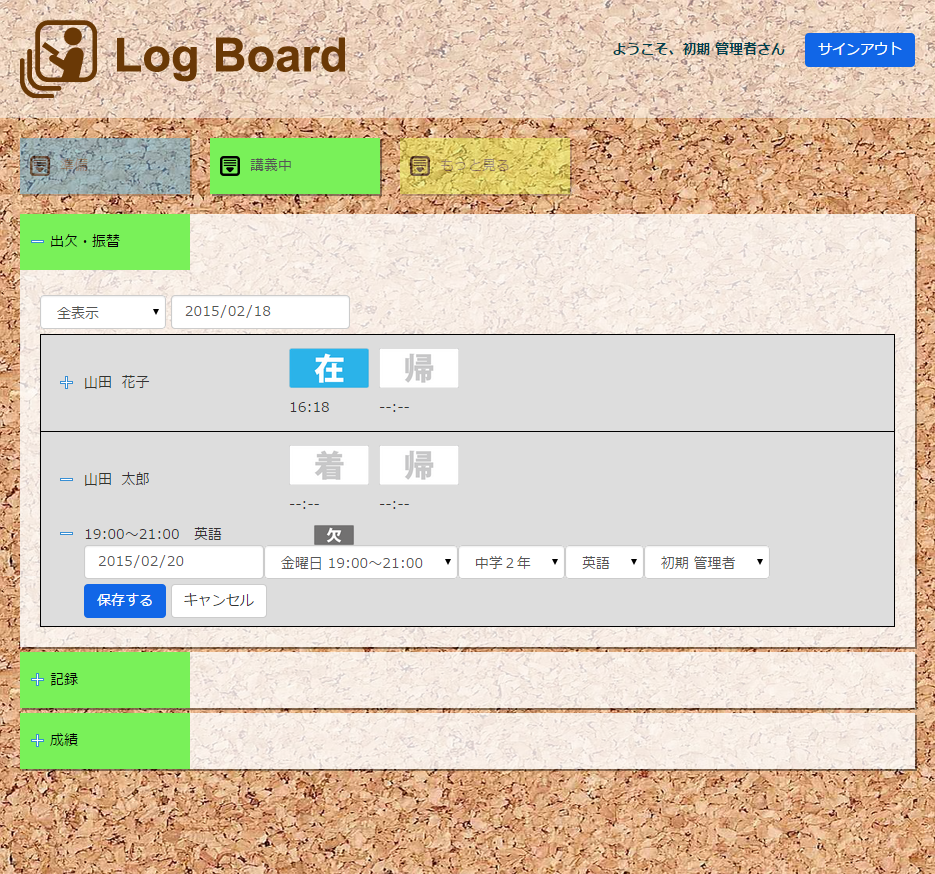935x874 pixels.
Task: Click the 2015/02/18 date field
Action: click(260, 312)
